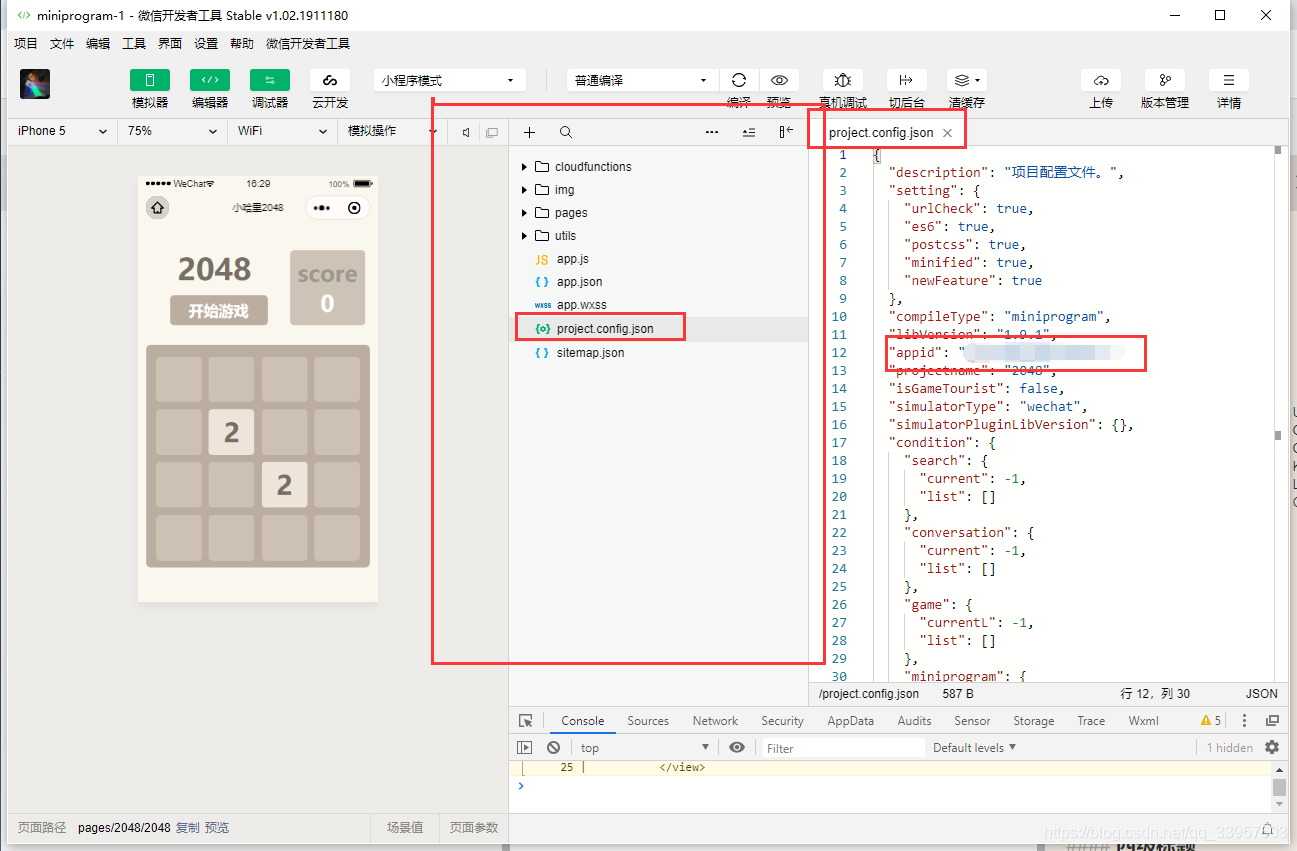Switch to the Network tab
1297x851 pixels.
[715, 721]
